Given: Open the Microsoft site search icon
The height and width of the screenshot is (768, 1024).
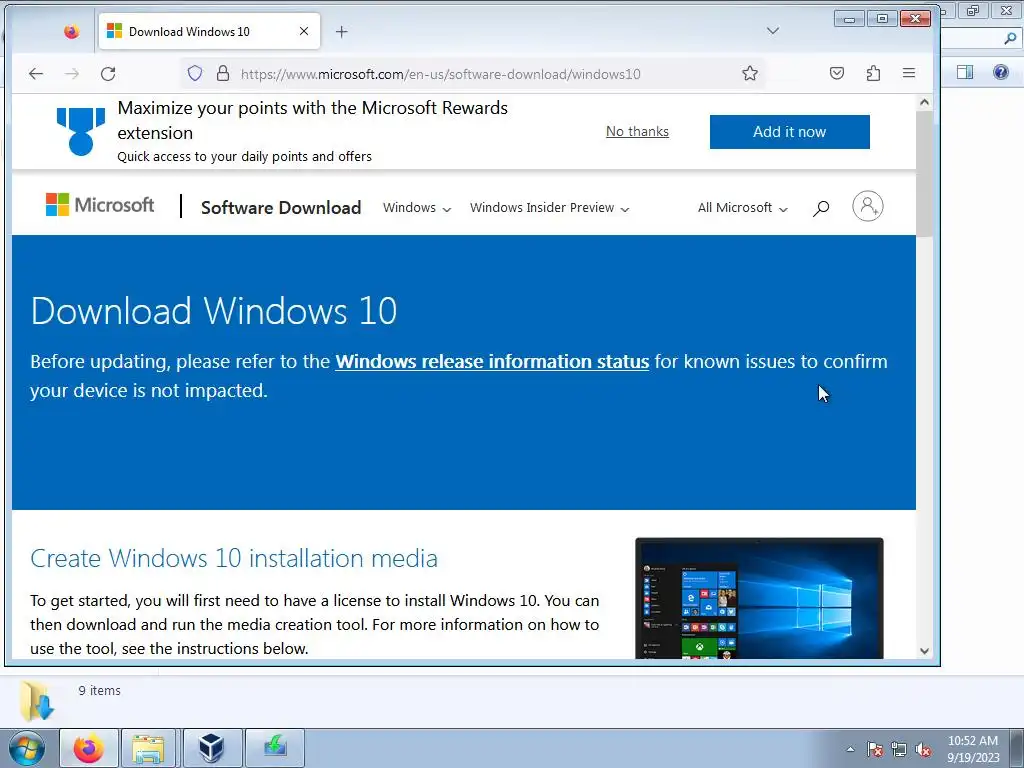Looking at the screenshot, I should pyautogui.click(x=821, y=208).
